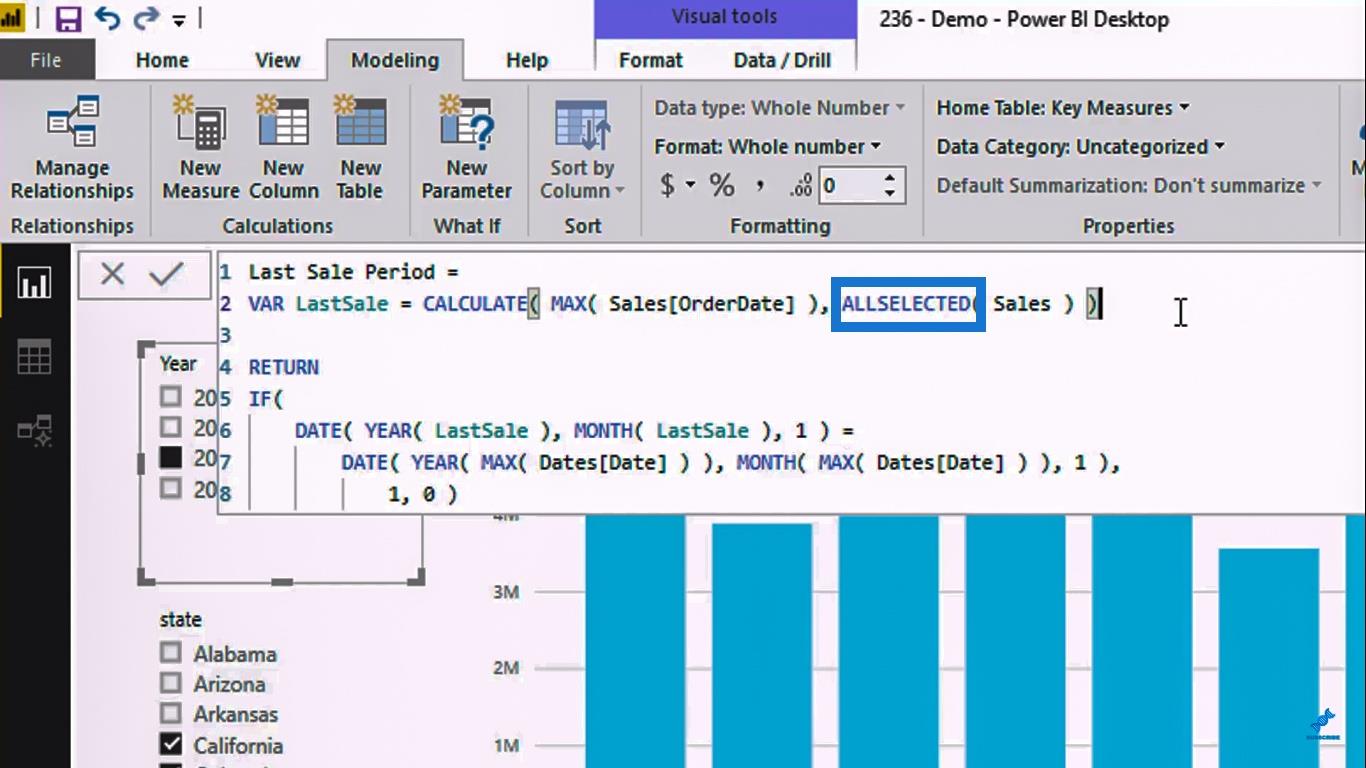Open Manage Relationships
Screen dimensions: 1366x768
pyautogui.click(x=72, y=148)
